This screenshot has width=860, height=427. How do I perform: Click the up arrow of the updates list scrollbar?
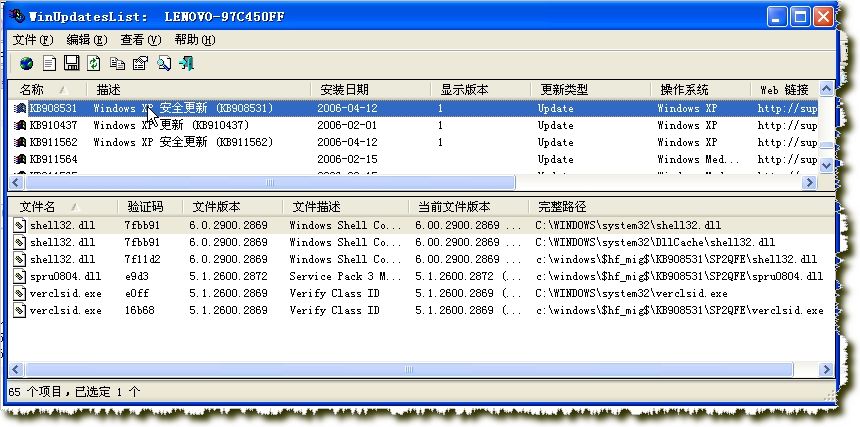click(x=826, y=89)
